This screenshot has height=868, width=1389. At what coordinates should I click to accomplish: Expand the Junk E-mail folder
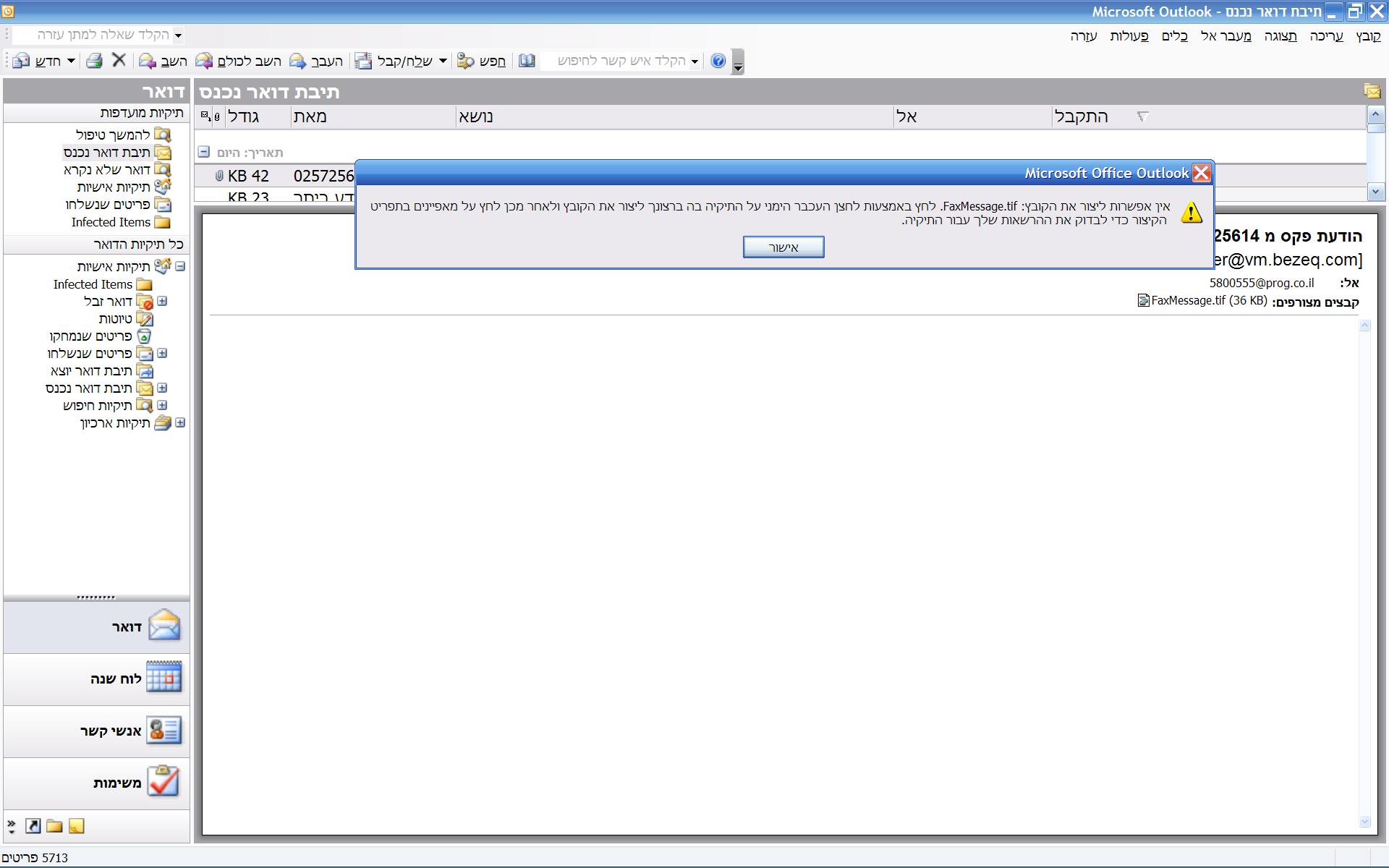pyautogui.click(x=163, y=301)
